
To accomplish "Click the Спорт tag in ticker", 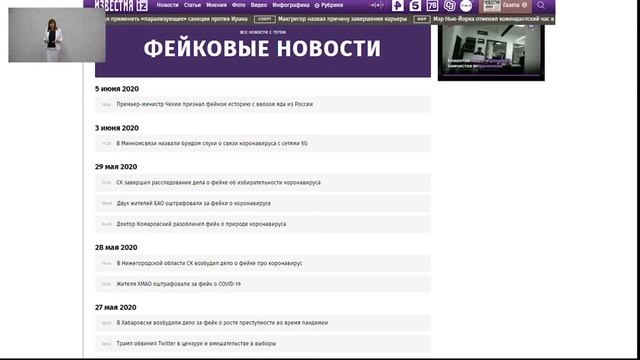I will pyautogui.click(x=264, y=19).
